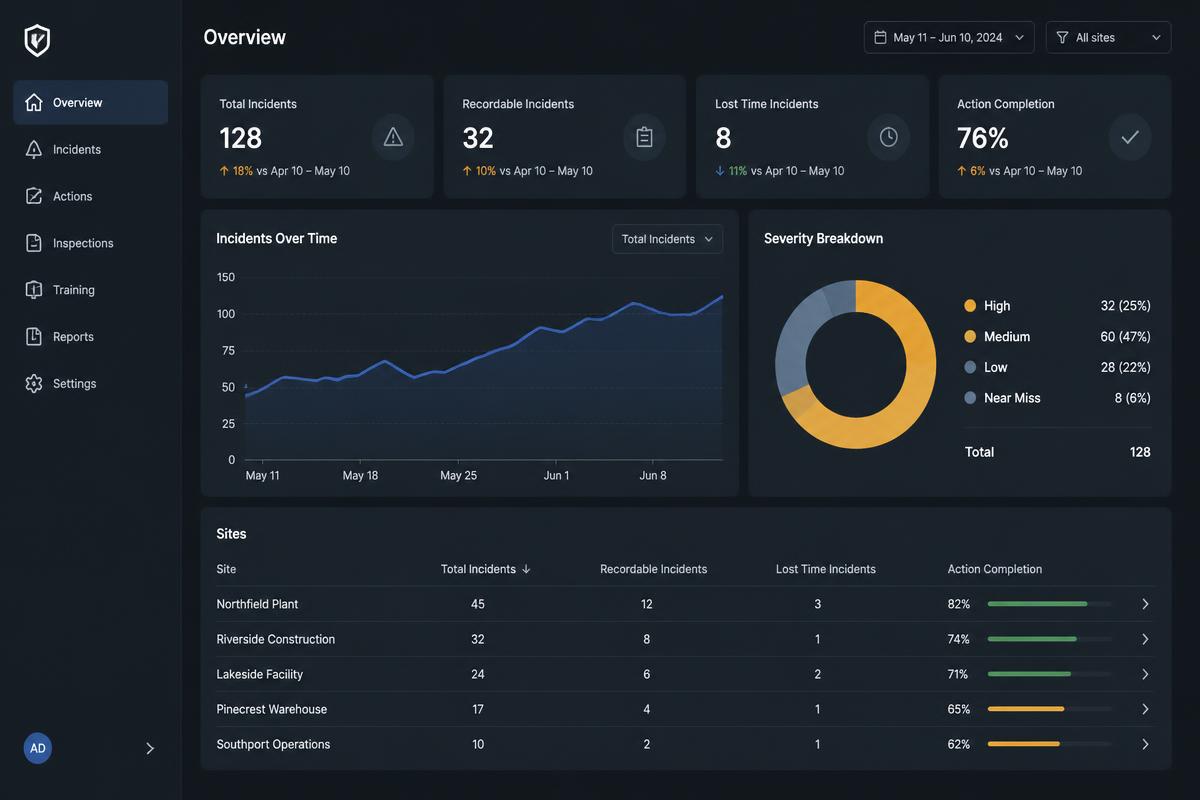Sort by Action Completion column header
The height and width of the screenshot is (800, 1200).
click(995, 569)
